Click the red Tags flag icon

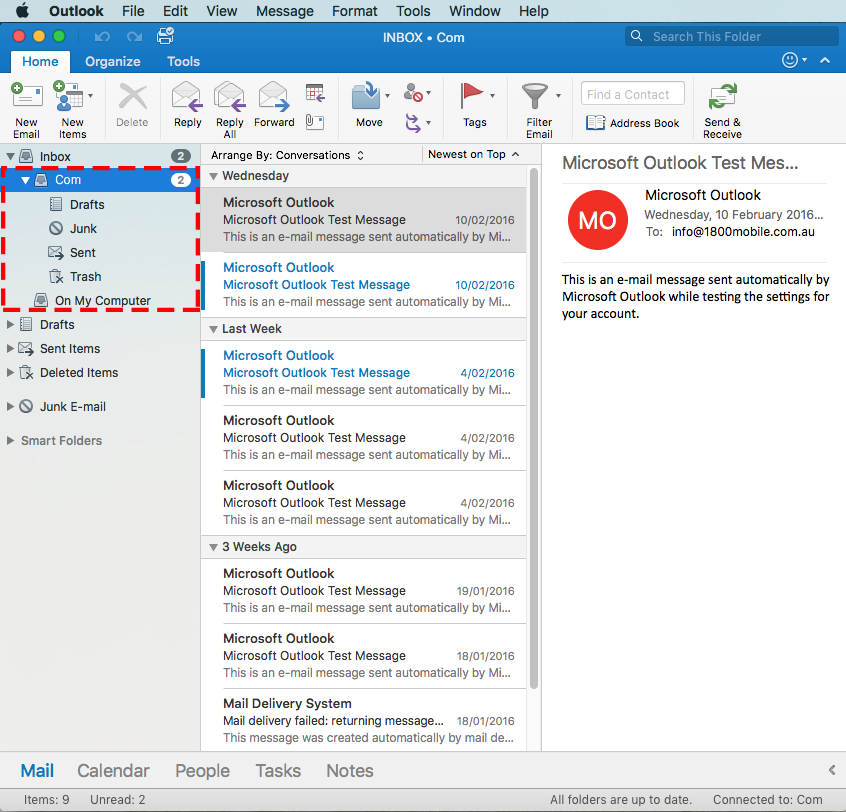coord(471,95)
